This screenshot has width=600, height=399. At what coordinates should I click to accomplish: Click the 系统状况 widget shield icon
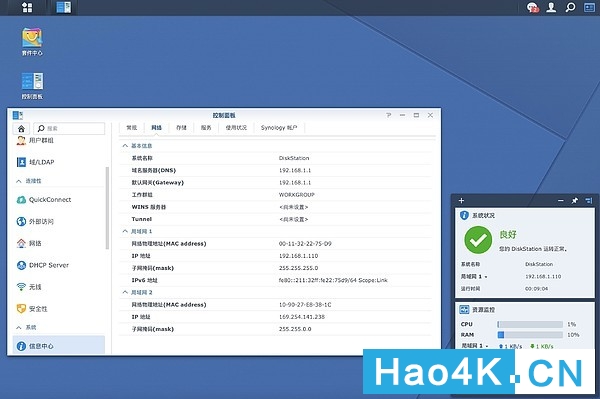(x=464, y=215)
